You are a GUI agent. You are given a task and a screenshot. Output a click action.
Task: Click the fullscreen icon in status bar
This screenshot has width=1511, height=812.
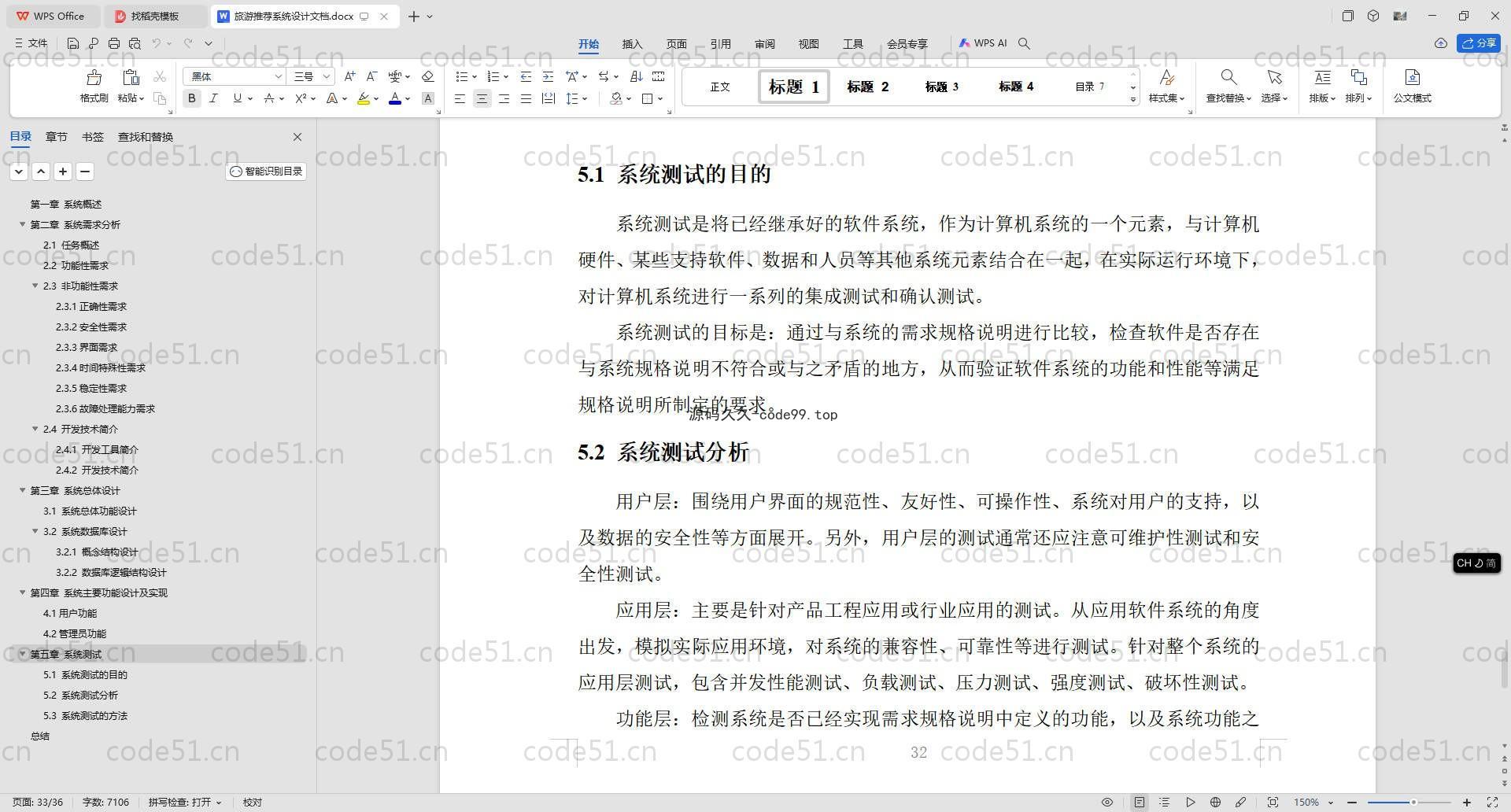(x=1492, y=803)
